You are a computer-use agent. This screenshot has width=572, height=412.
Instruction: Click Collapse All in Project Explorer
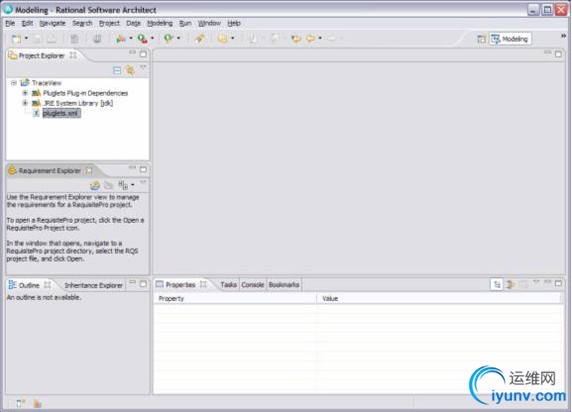(117, 70)
